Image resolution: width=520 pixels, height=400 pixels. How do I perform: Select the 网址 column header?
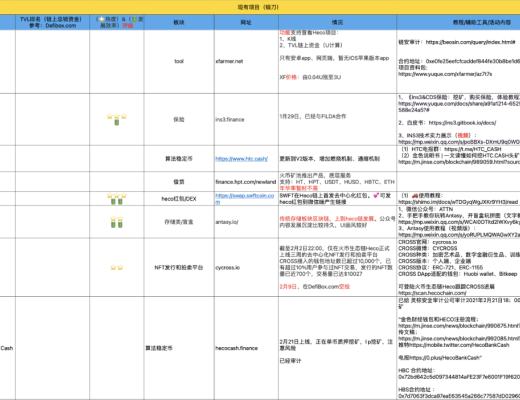246,22
